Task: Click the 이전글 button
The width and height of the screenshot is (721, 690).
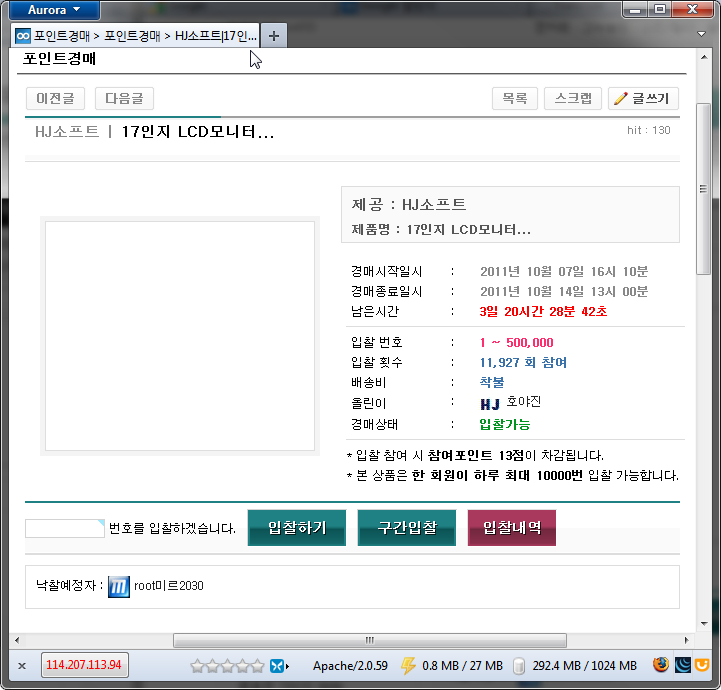Action: (x=55, y=98)
